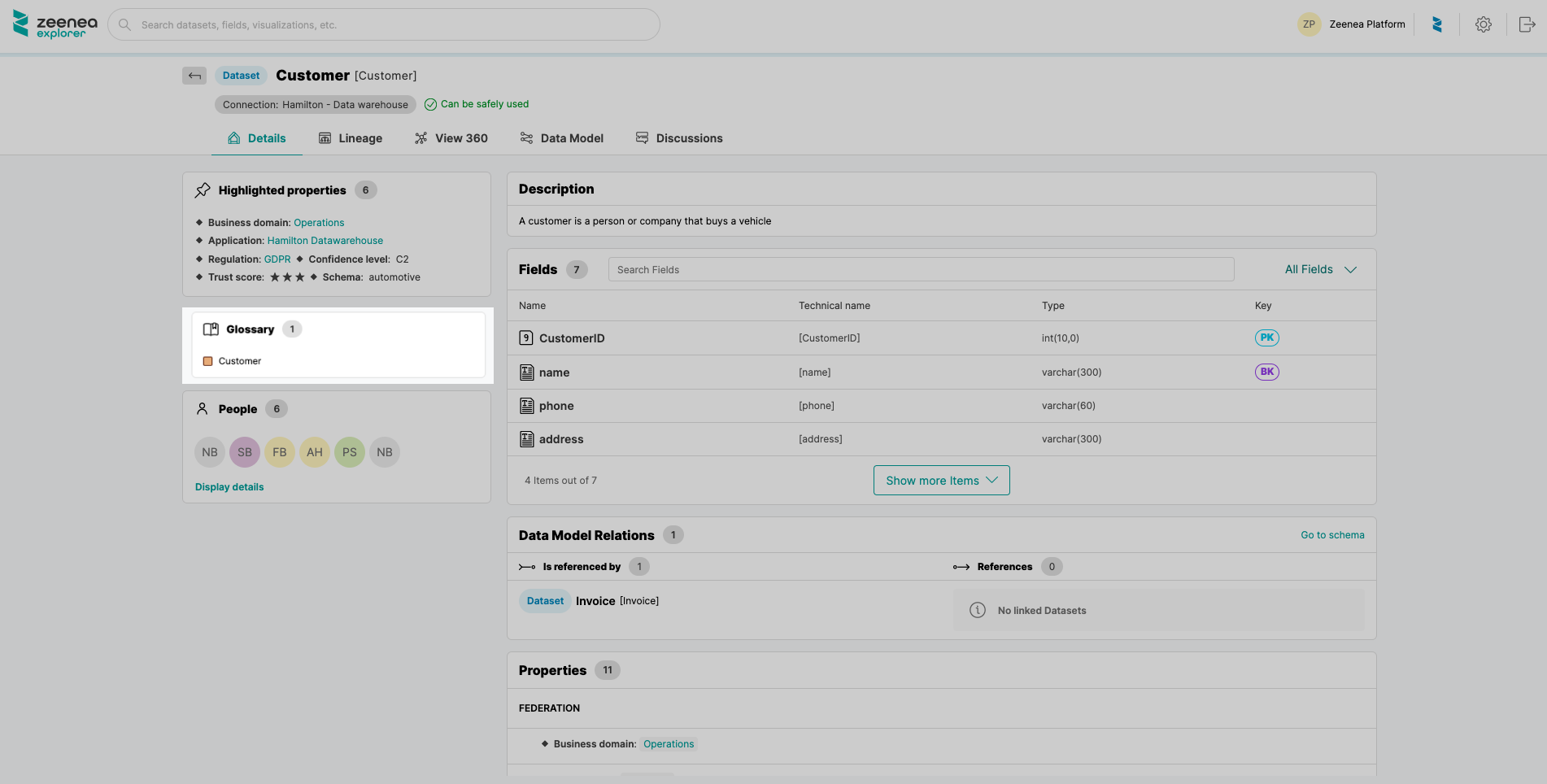Click the address field type icon
This screenshot has width=1547, height=784.
(527, 439)
